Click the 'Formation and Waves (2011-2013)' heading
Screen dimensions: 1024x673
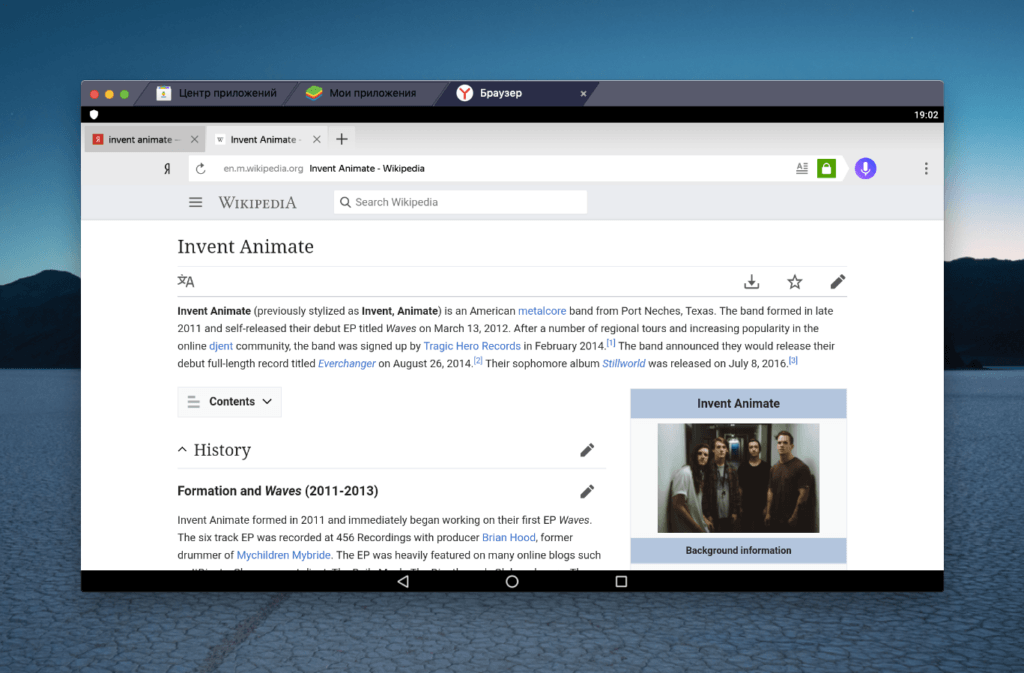pyautogui.click(x=278, y=492)
